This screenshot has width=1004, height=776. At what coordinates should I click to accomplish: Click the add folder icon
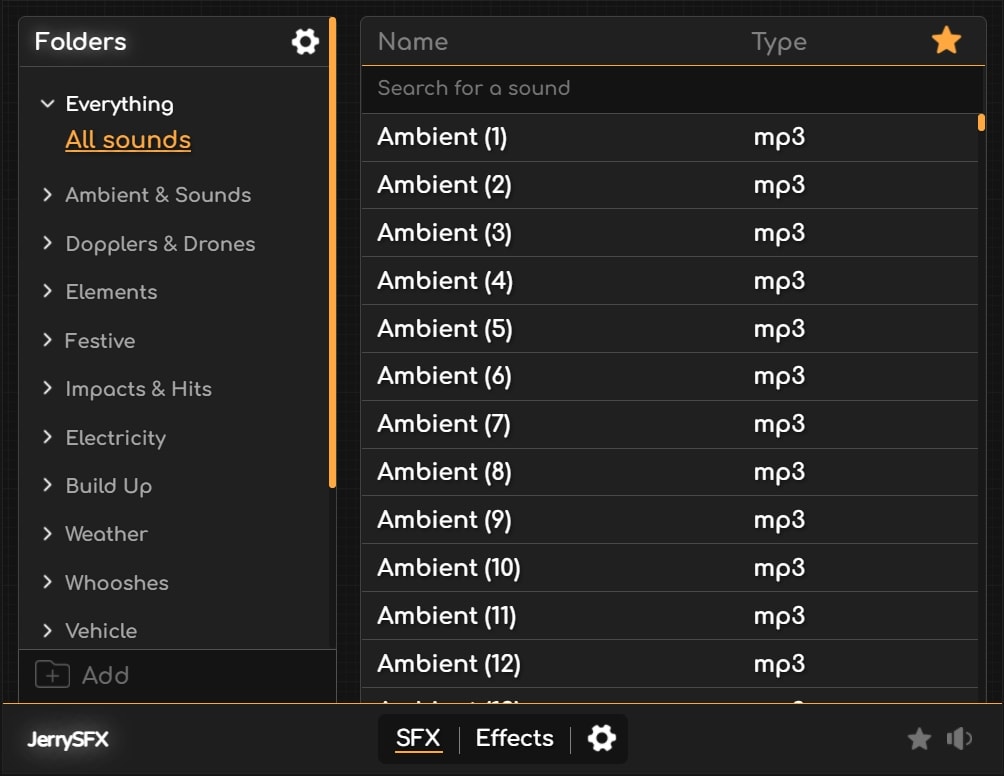click(52, 675)
